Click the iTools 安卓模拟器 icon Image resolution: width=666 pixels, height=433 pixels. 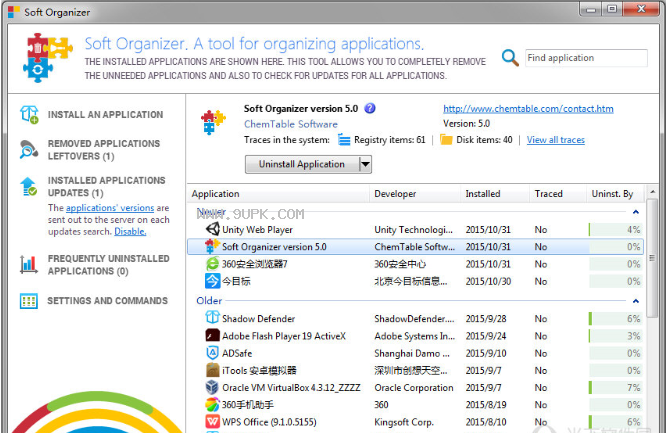click(212, 370)
